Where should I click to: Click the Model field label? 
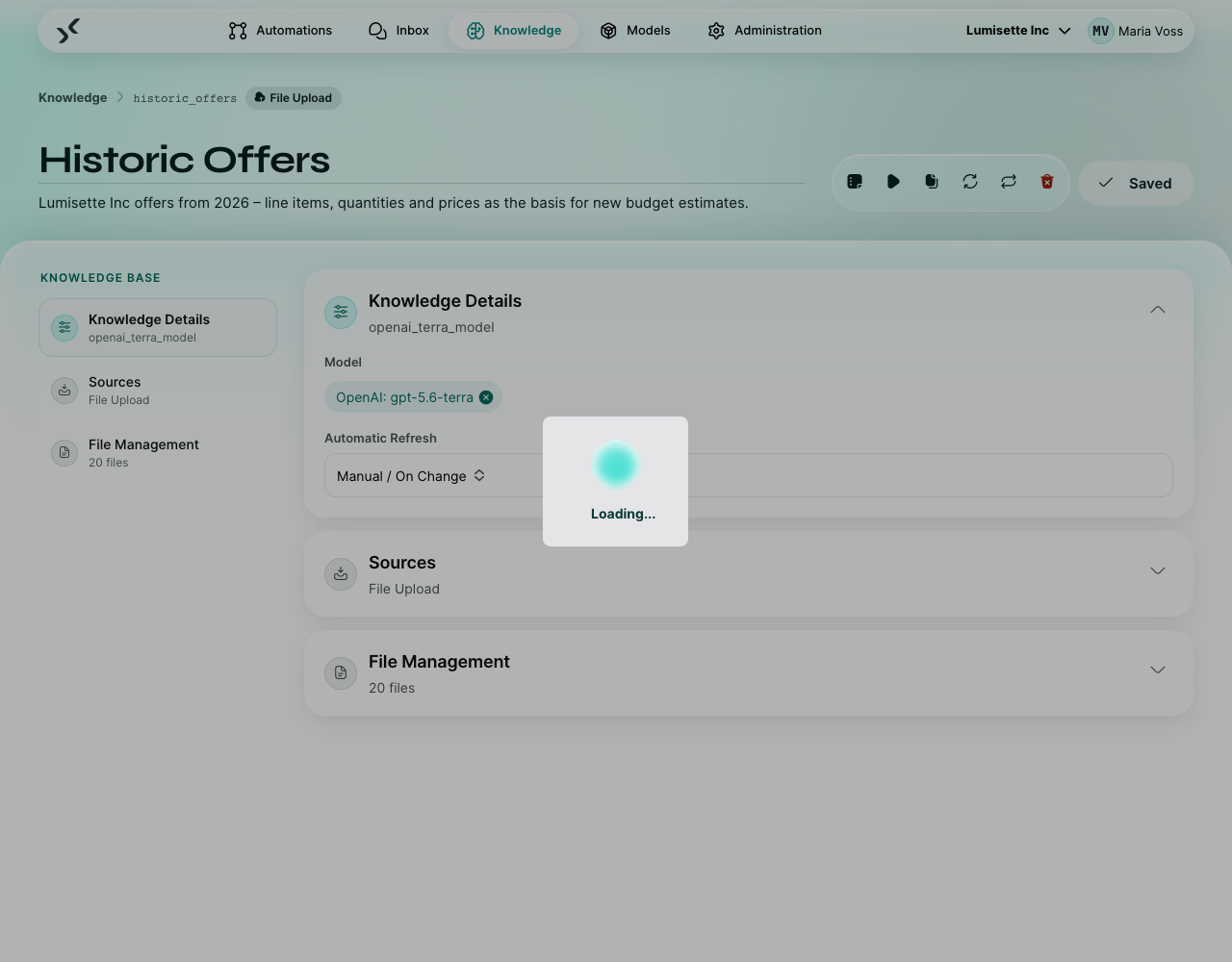tap(343, 362)
